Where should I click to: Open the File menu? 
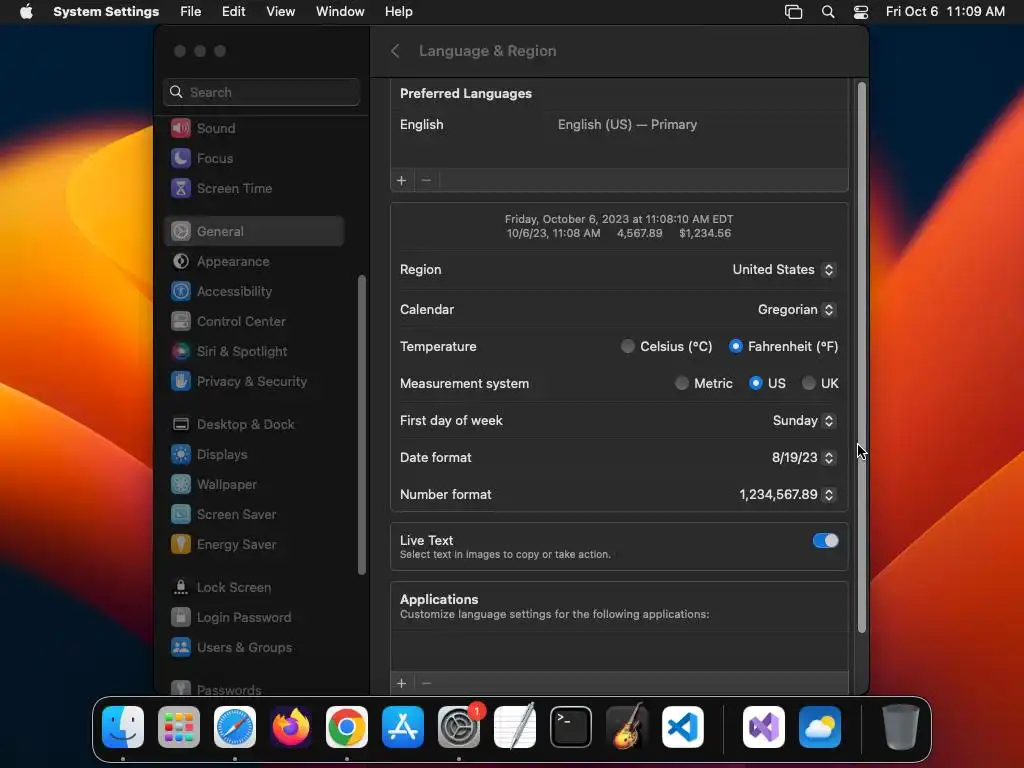pos(191,12)
